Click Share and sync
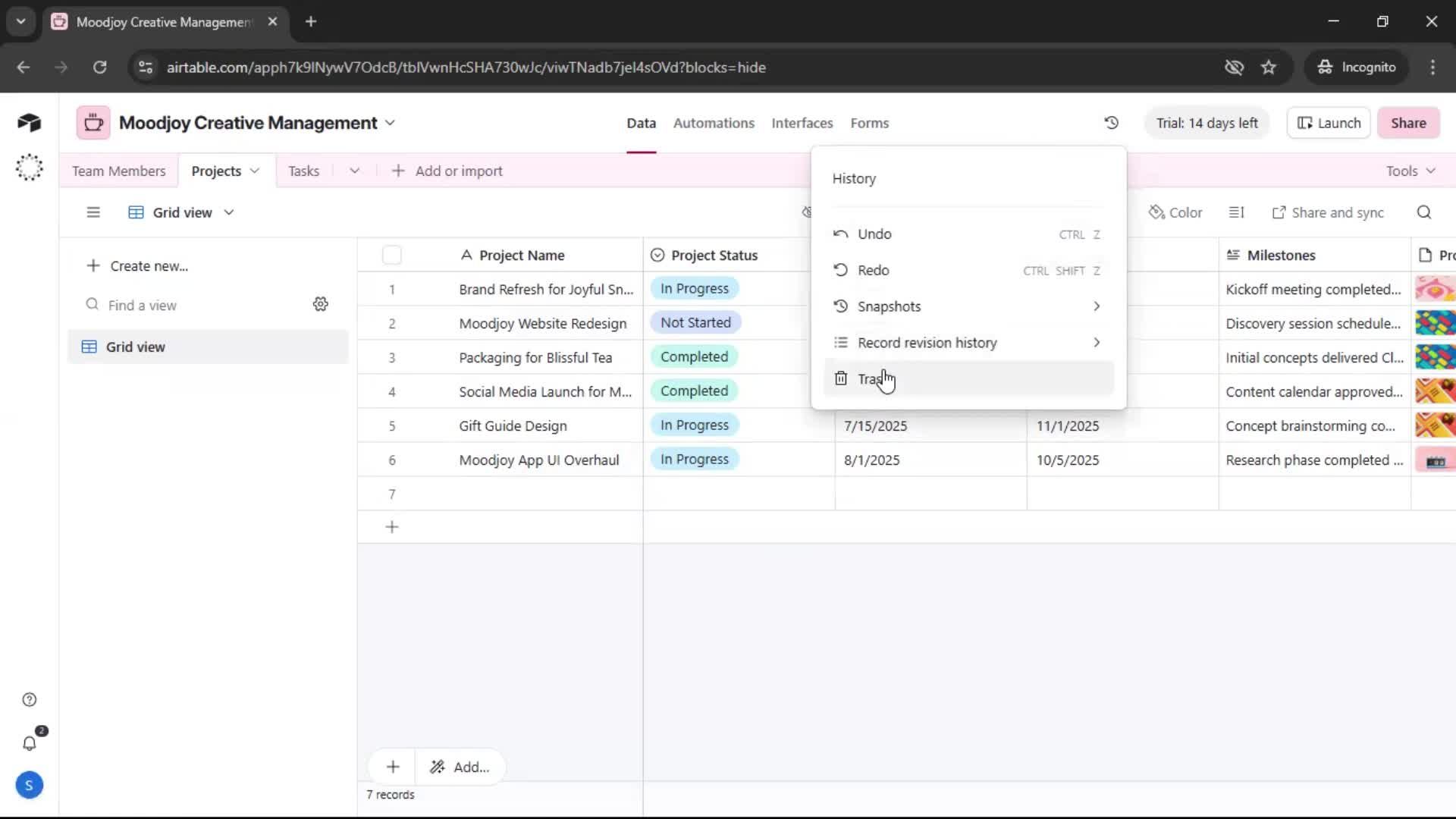The image size is (1456, 819). (x=1328, y=212)
